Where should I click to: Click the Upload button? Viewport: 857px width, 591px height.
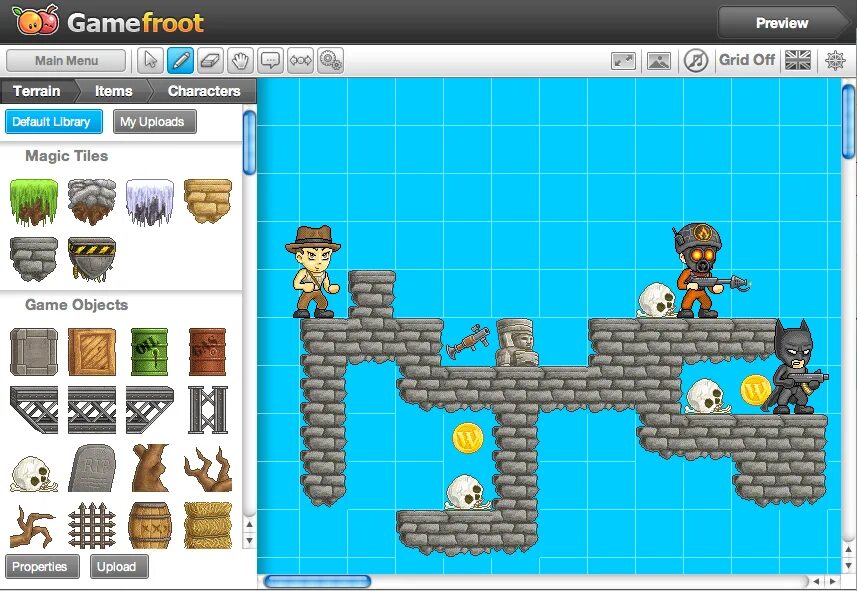(119, 566)
